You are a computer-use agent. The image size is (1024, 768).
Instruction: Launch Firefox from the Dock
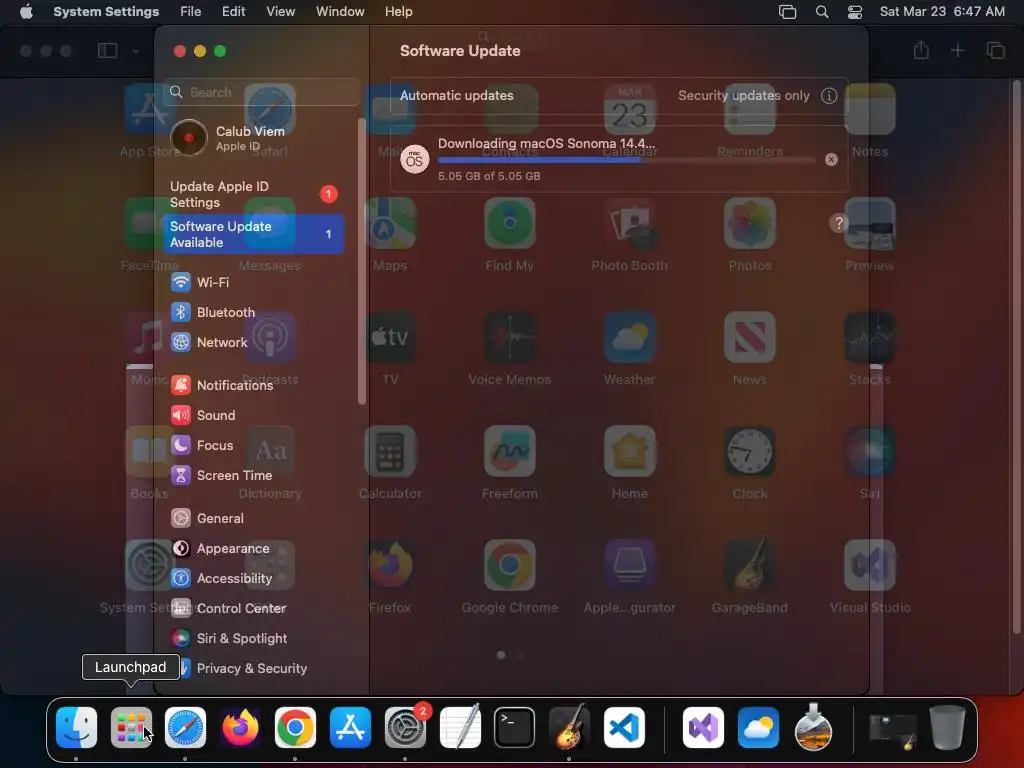240,727
